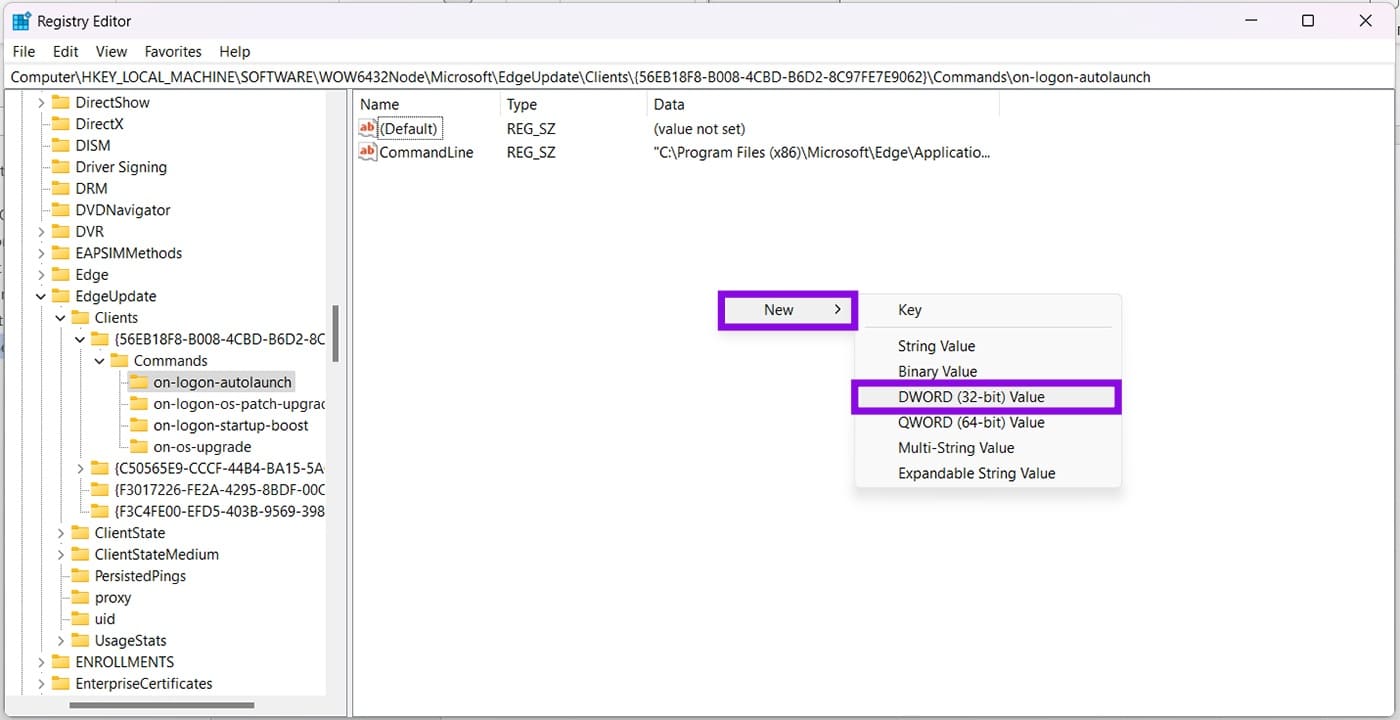Expand the UsageStats key arrow
Viewport: 1400px width, 720px height.
pyautogui.click(x=60, y=640)
